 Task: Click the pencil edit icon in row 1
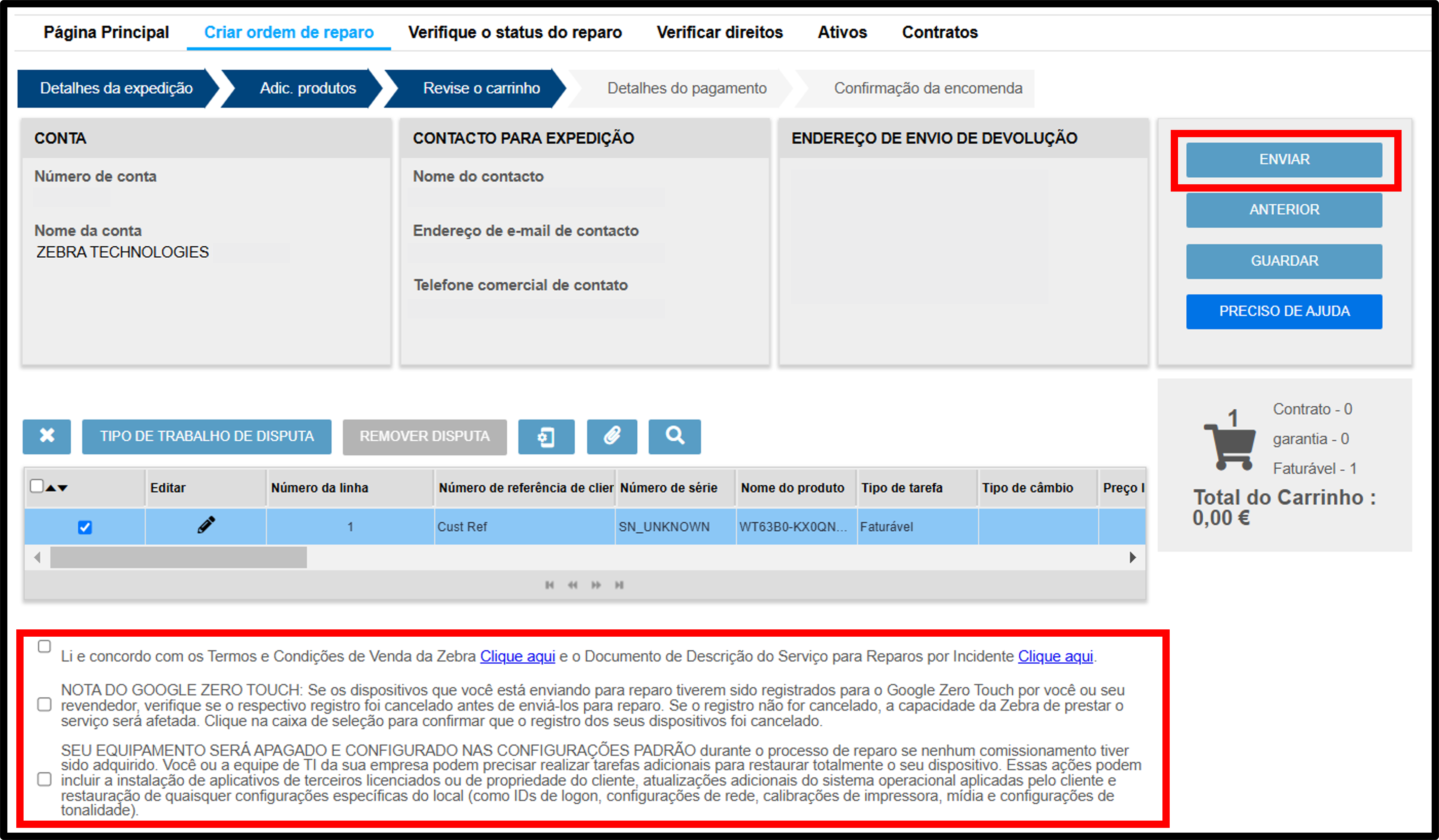[206, 525]
